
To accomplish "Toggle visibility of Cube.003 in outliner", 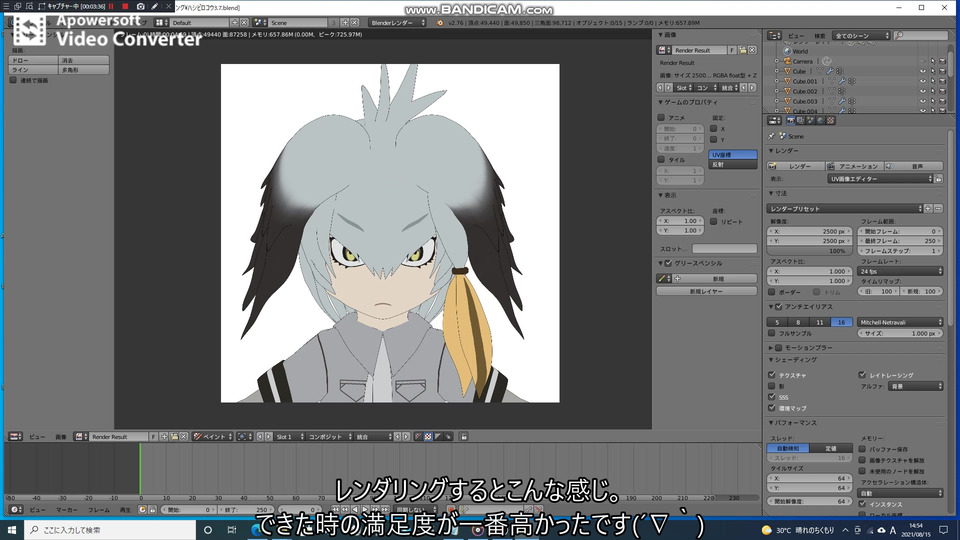I will pos(923,101).
